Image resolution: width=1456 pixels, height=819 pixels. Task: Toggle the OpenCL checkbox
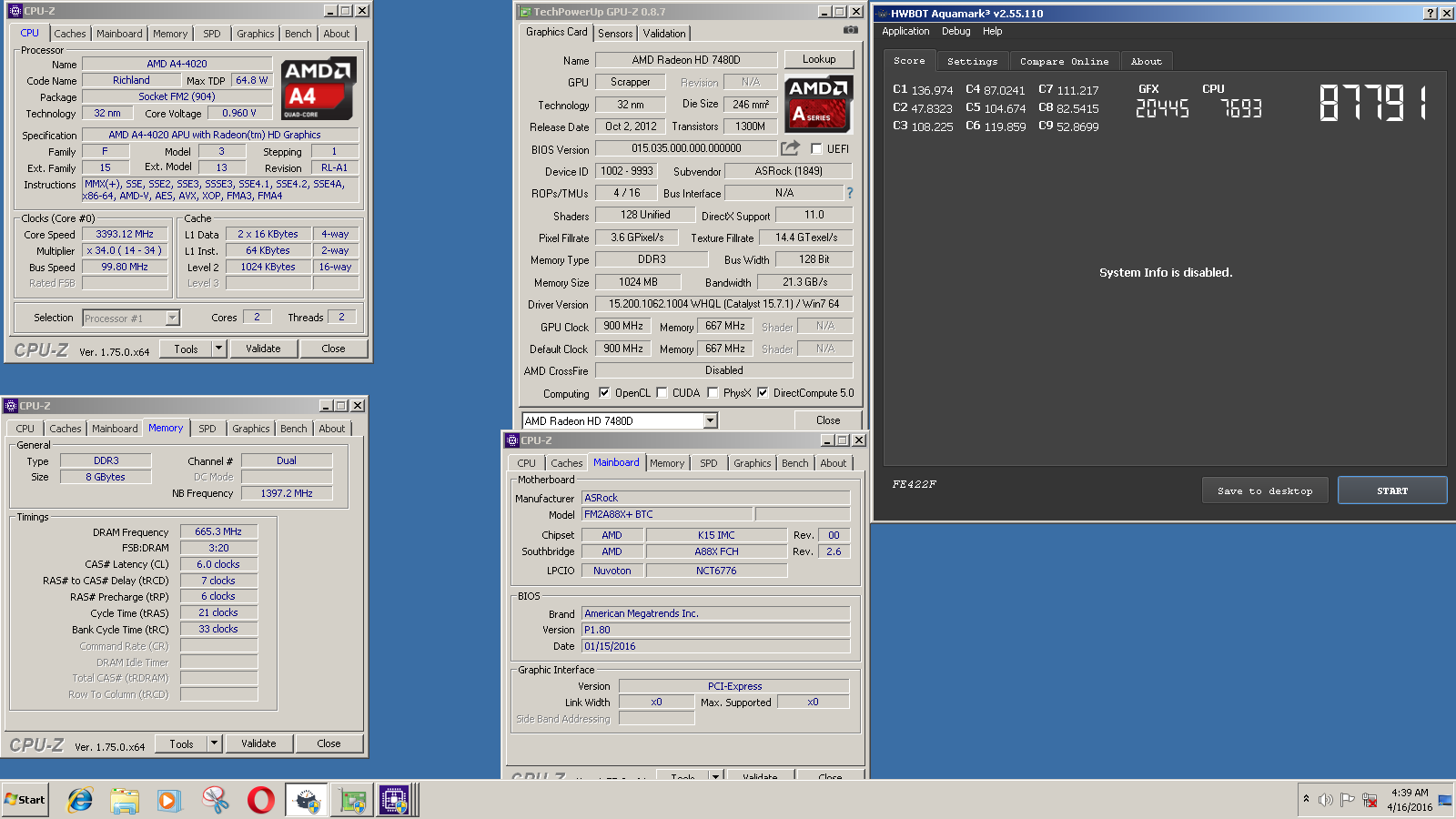(604, 392)
